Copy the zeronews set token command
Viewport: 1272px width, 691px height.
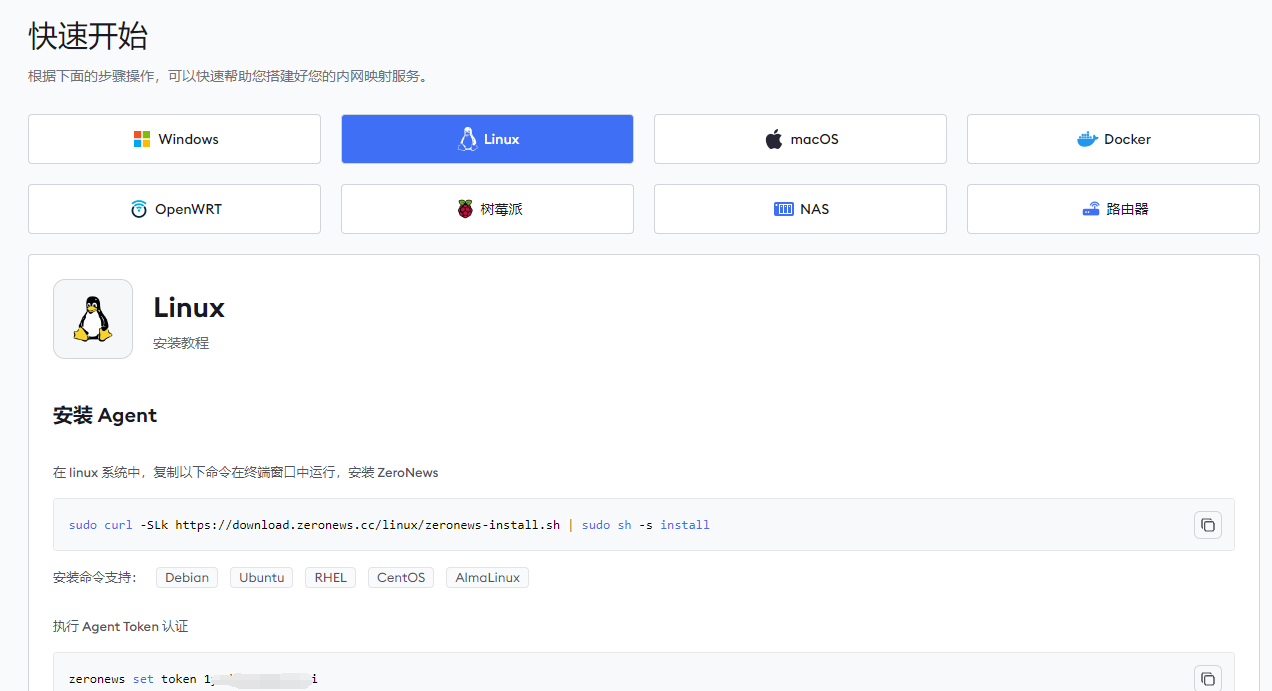pyautogui.click(x=1208, y=679)
